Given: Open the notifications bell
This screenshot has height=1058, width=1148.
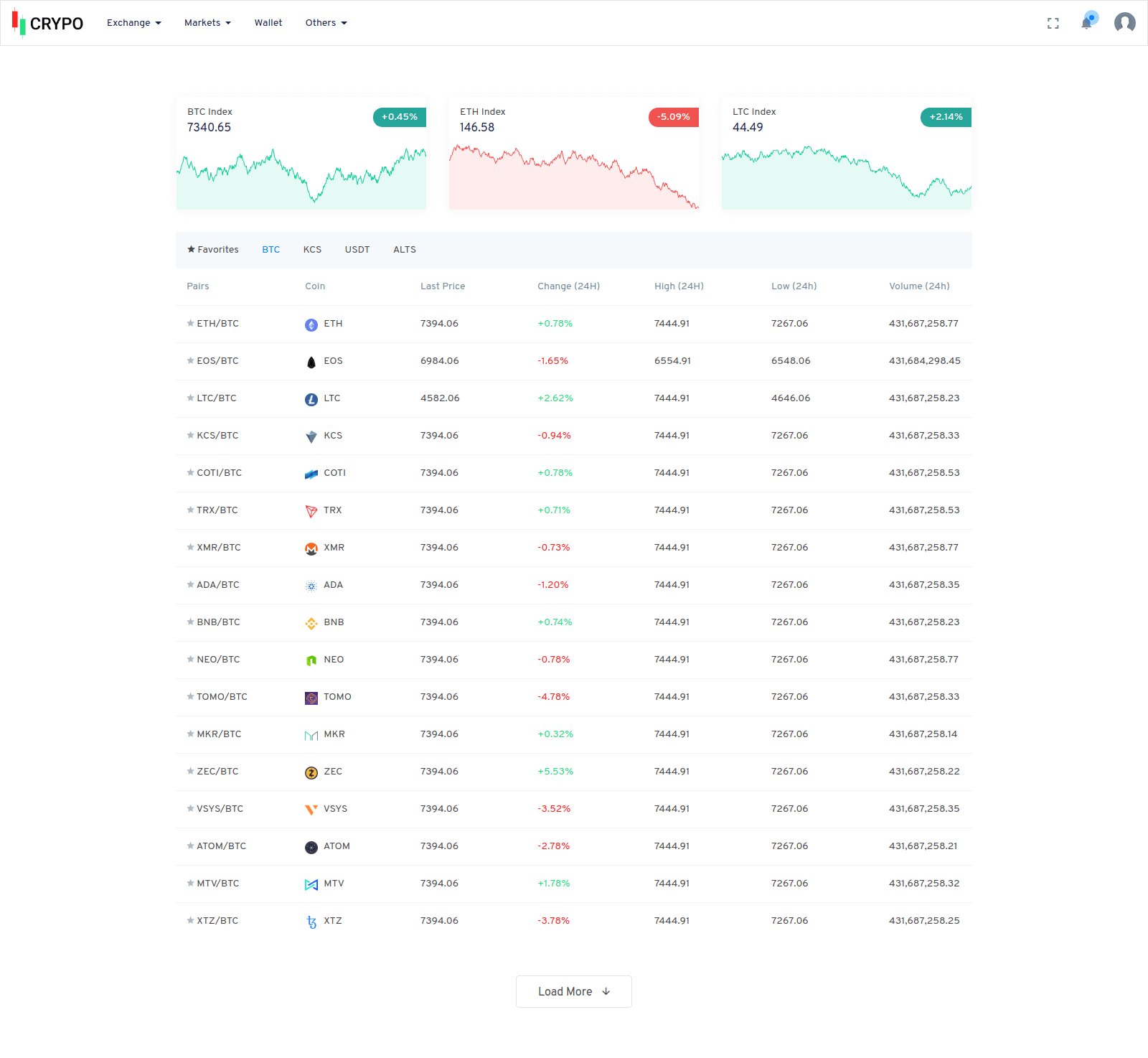Looking at the screenshot, I should (1087, 23).
